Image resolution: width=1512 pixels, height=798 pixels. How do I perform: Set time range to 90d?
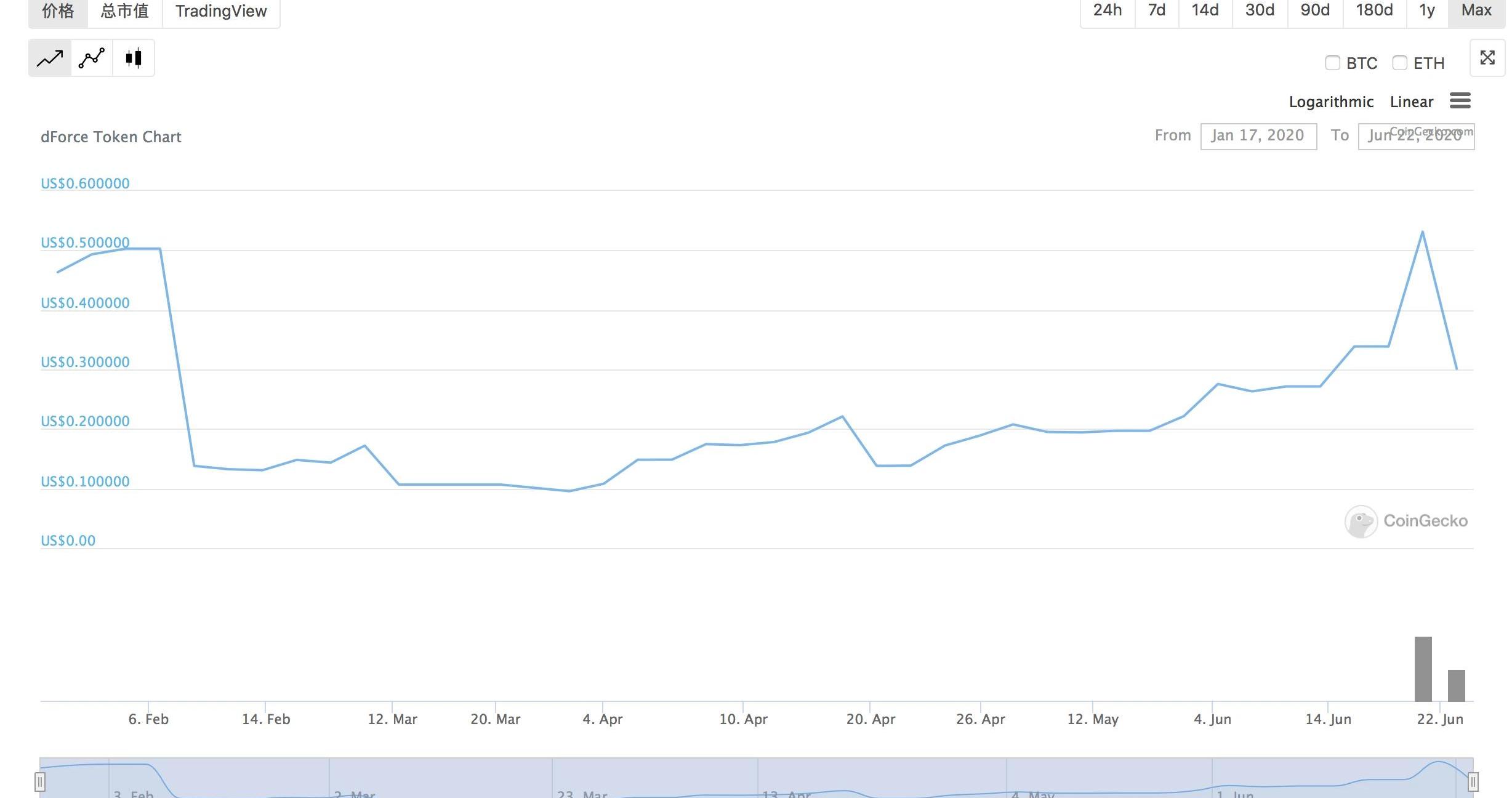point(1314,10)
